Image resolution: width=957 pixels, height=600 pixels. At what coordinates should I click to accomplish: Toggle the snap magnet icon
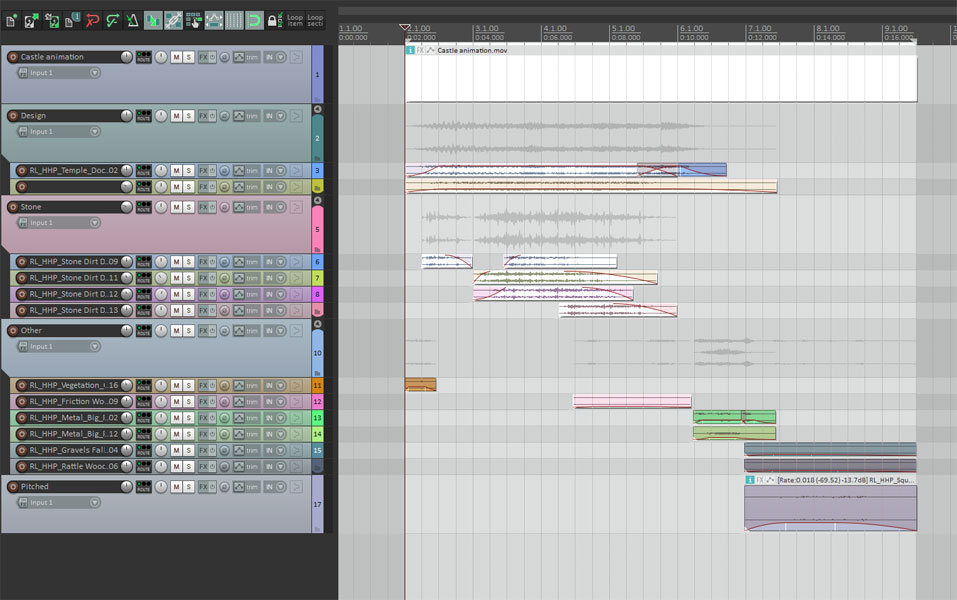click(254, 20)
